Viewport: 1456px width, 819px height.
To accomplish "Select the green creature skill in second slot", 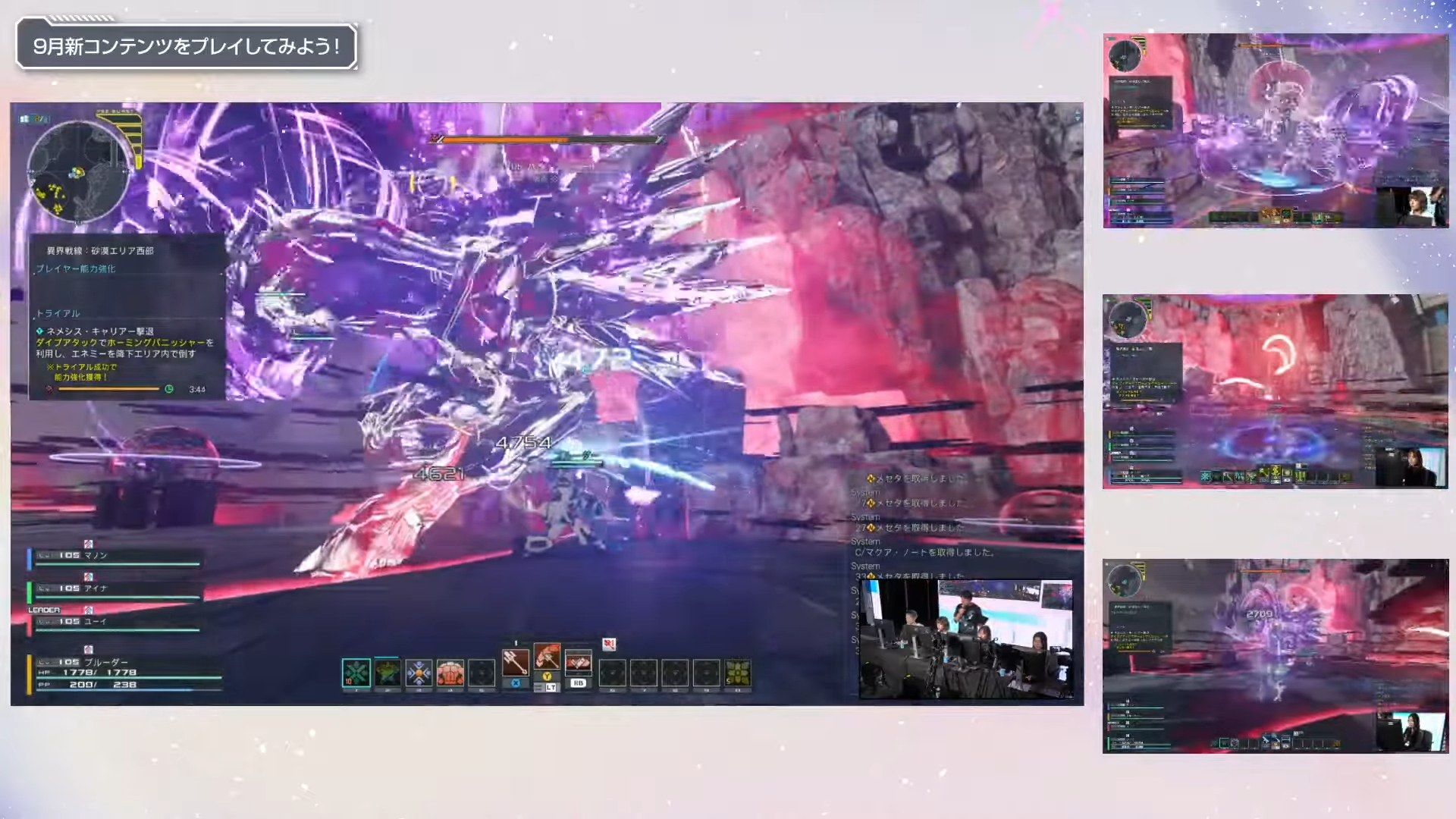I will tap(388, 673).
